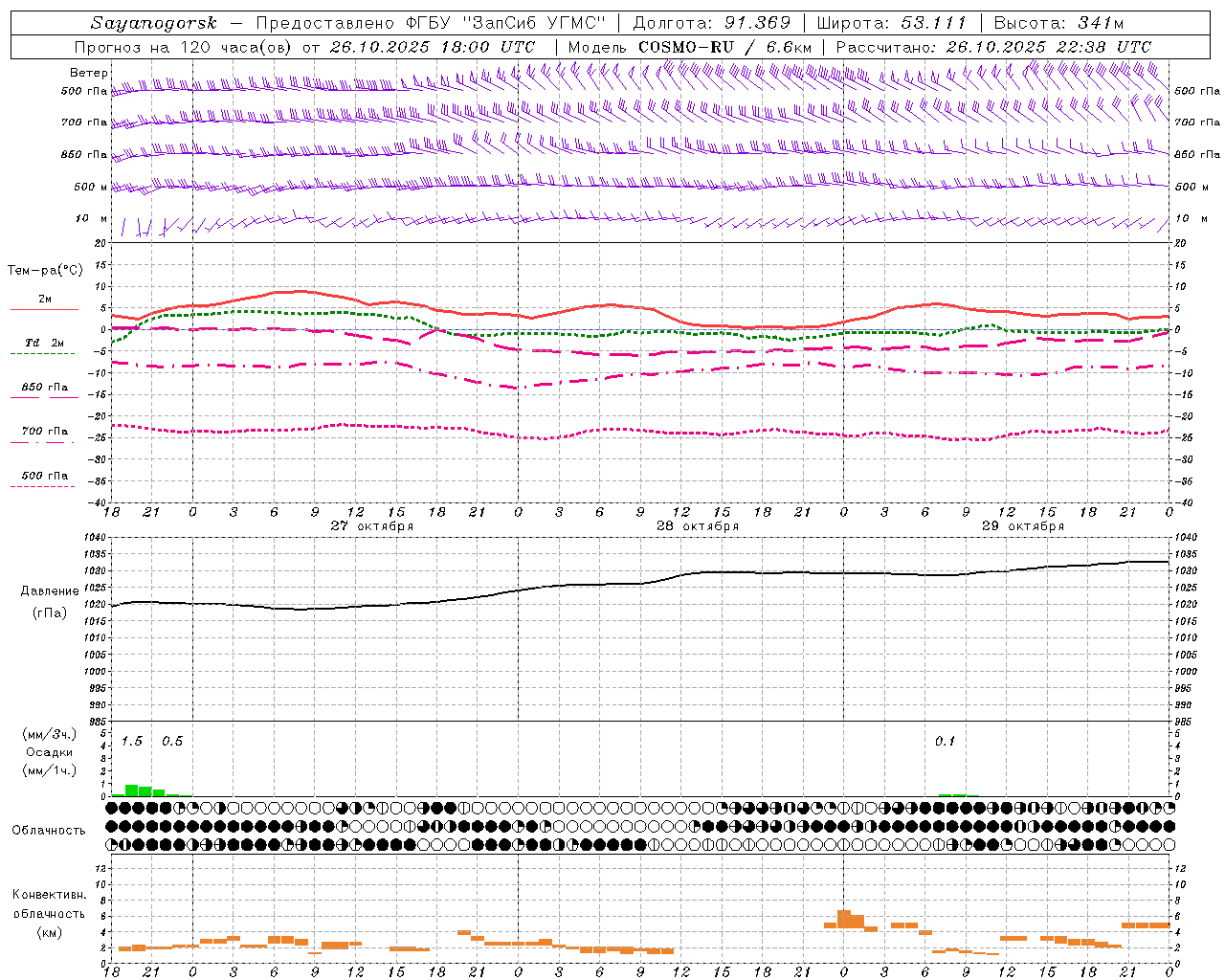Viewport: 1225px width, 980px height.
Task: Click the 700 гПа temperature legend entry
Action: point(45,432)
